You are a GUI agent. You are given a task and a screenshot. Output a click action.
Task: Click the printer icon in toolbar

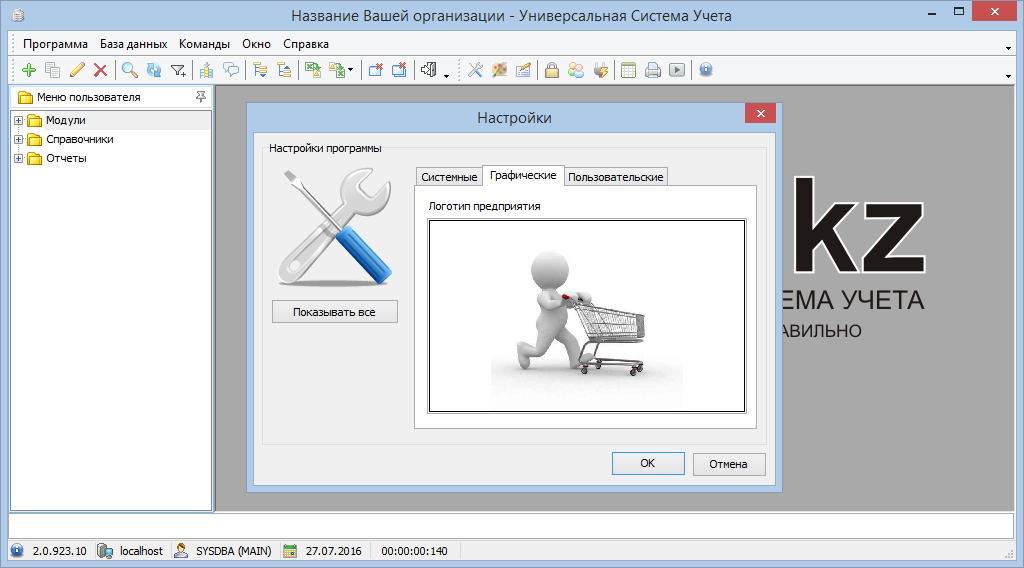652,70
